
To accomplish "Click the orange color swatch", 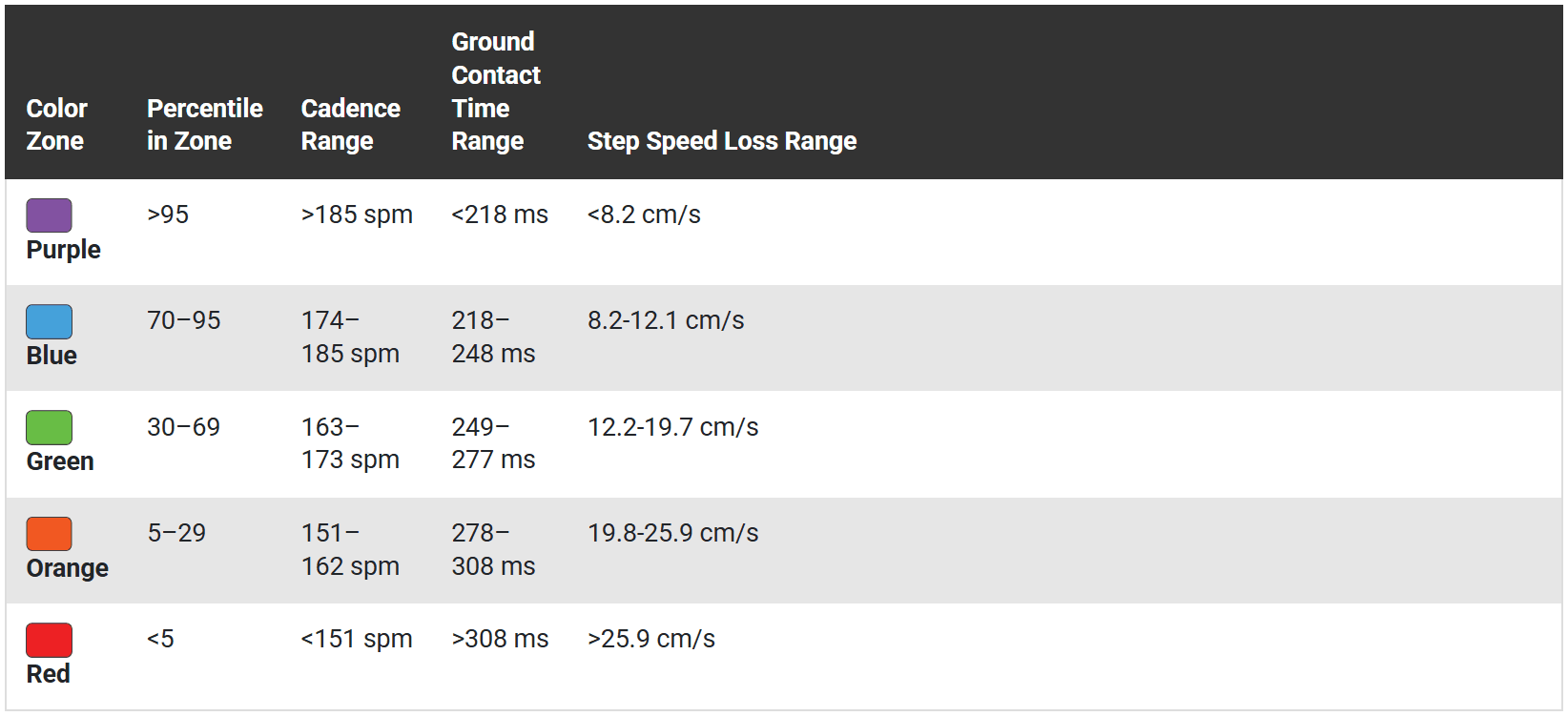I will click(49, 534).
